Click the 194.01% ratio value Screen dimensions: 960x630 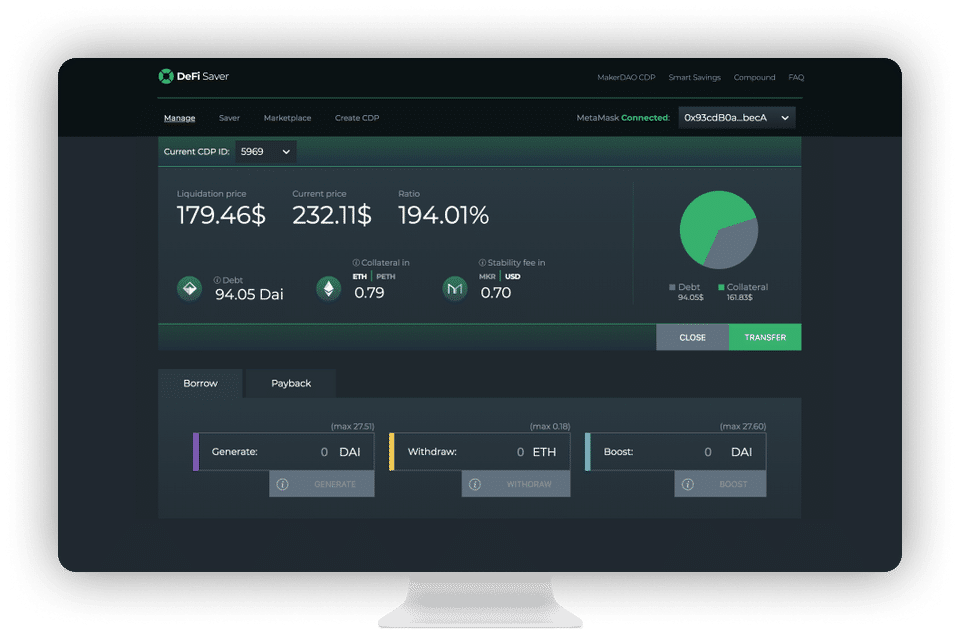[x=444, y=216]
